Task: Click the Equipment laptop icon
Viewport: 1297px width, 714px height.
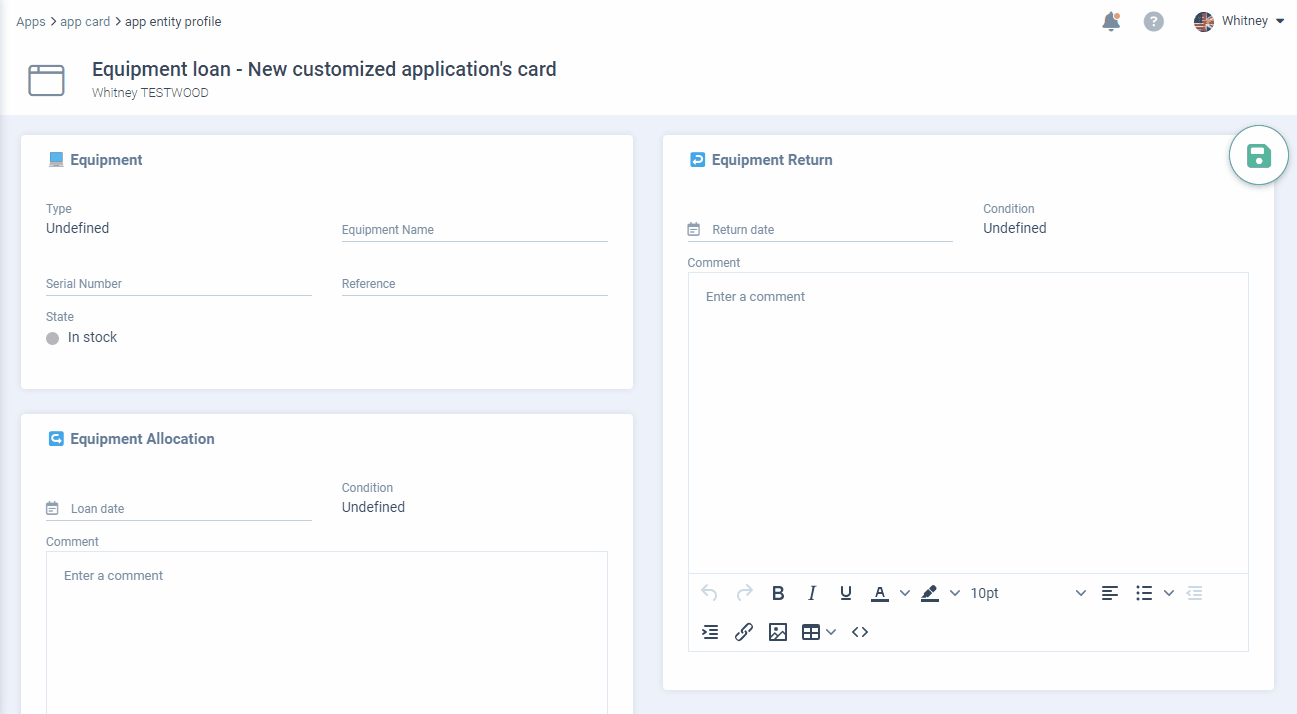Action: (56, 159)
